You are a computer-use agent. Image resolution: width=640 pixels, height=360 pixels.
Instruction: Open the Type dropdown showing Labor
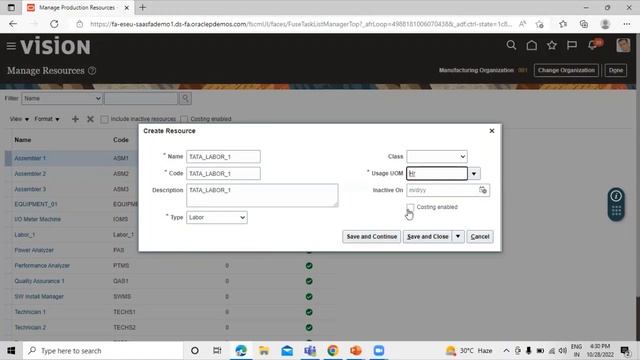click(x=217, y=218)
